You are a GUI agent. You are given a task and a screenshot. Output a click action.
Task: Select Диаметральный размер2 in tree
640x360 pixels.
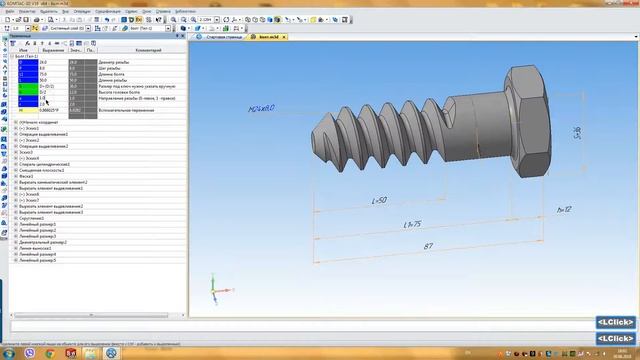[x=43, y=242]
